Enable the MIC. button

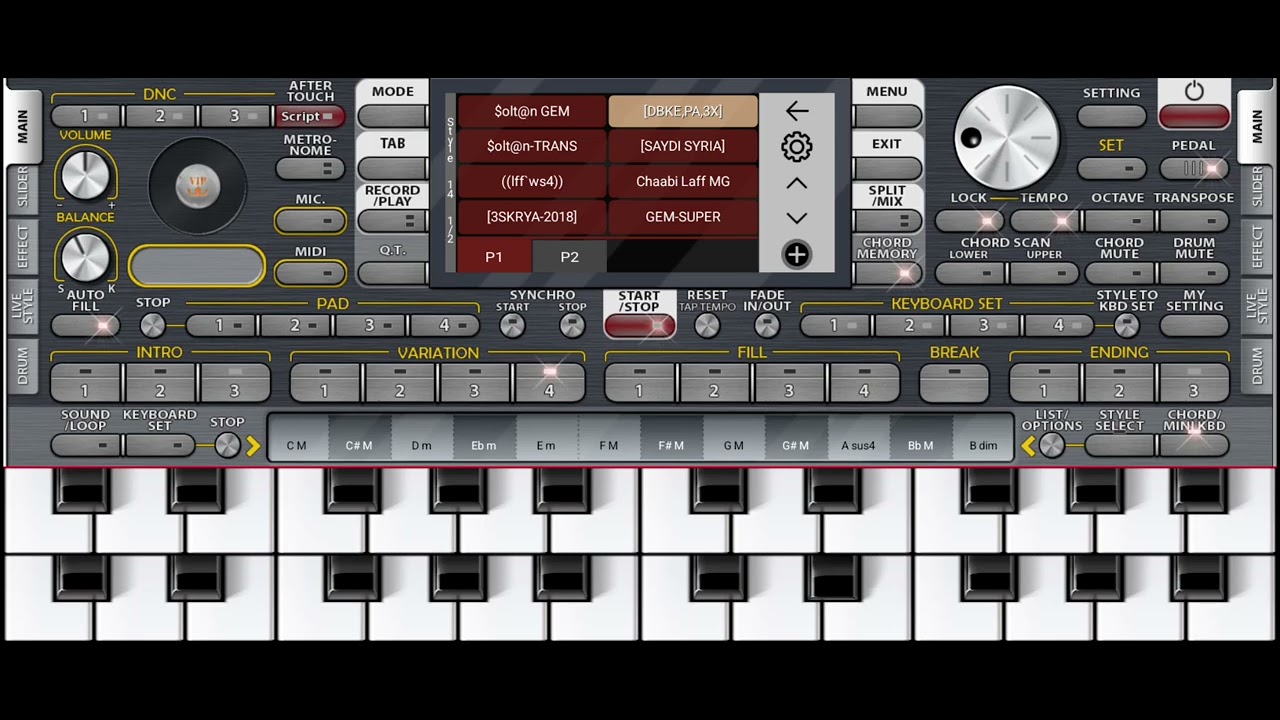[x=310, y=221]
